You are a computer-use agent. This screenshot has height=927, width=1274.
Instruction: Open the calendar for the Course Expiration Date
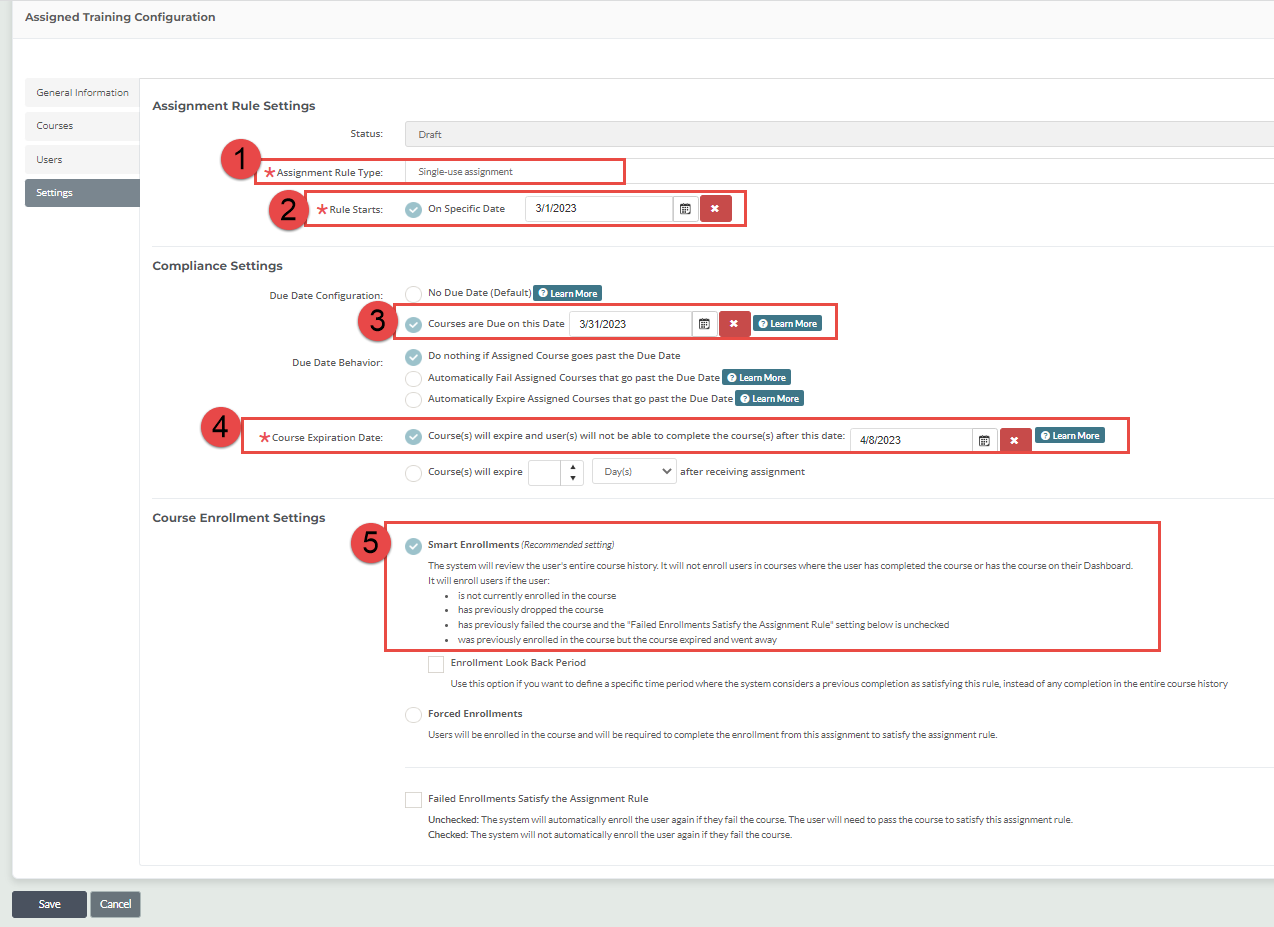tap(985, 438)
